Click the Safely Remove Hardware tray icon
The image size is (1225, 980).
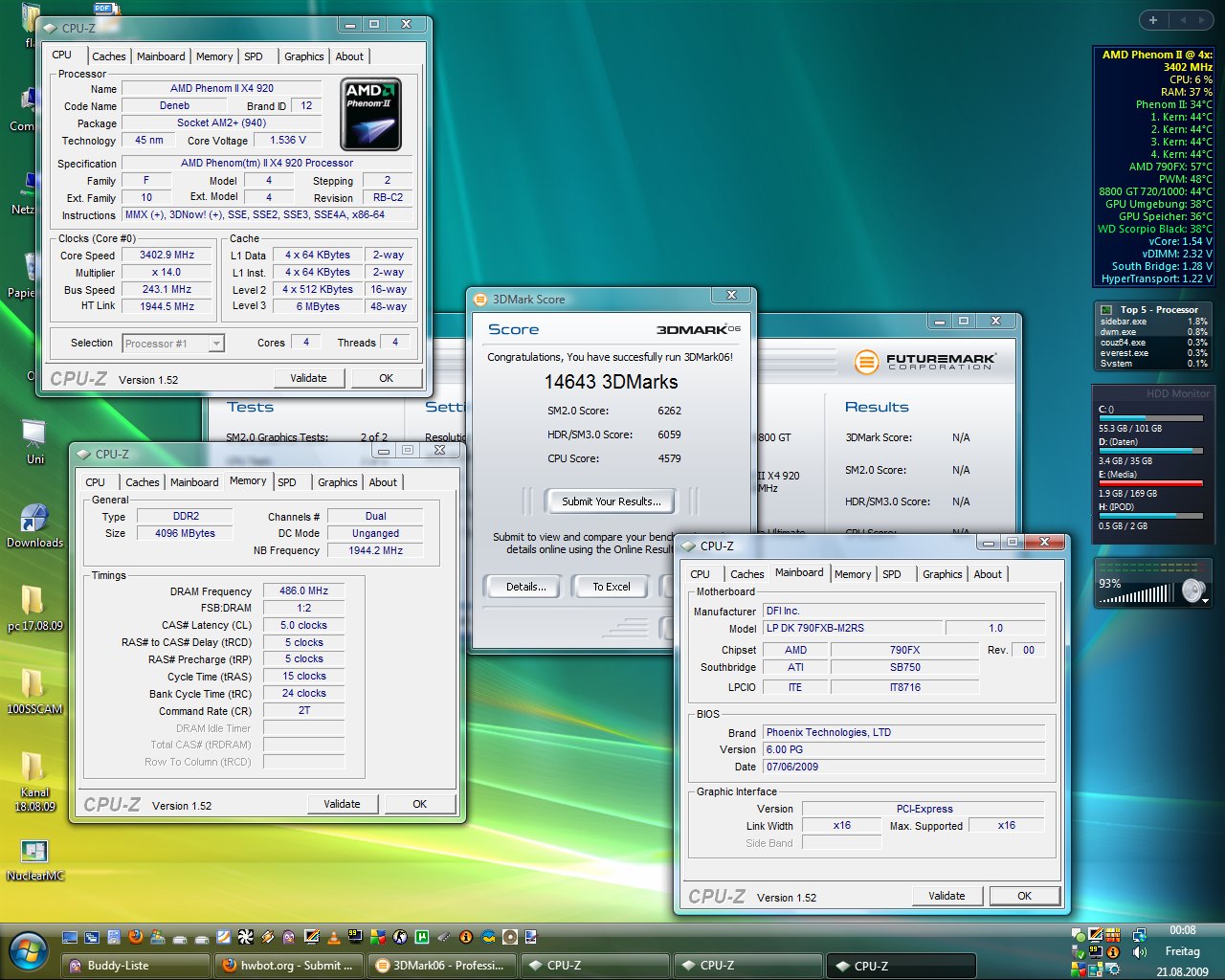pyautogui.click(x=1079, y=952)
